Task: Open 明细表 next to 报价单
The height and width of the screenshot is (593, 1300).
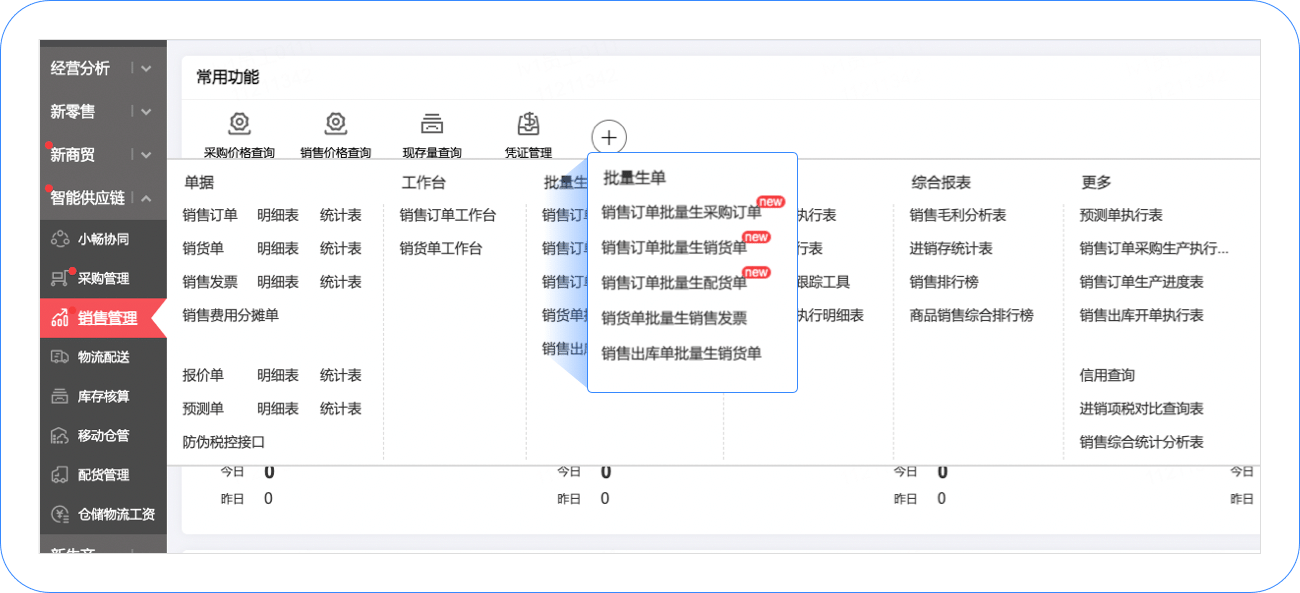Action: tap(278, 375)
